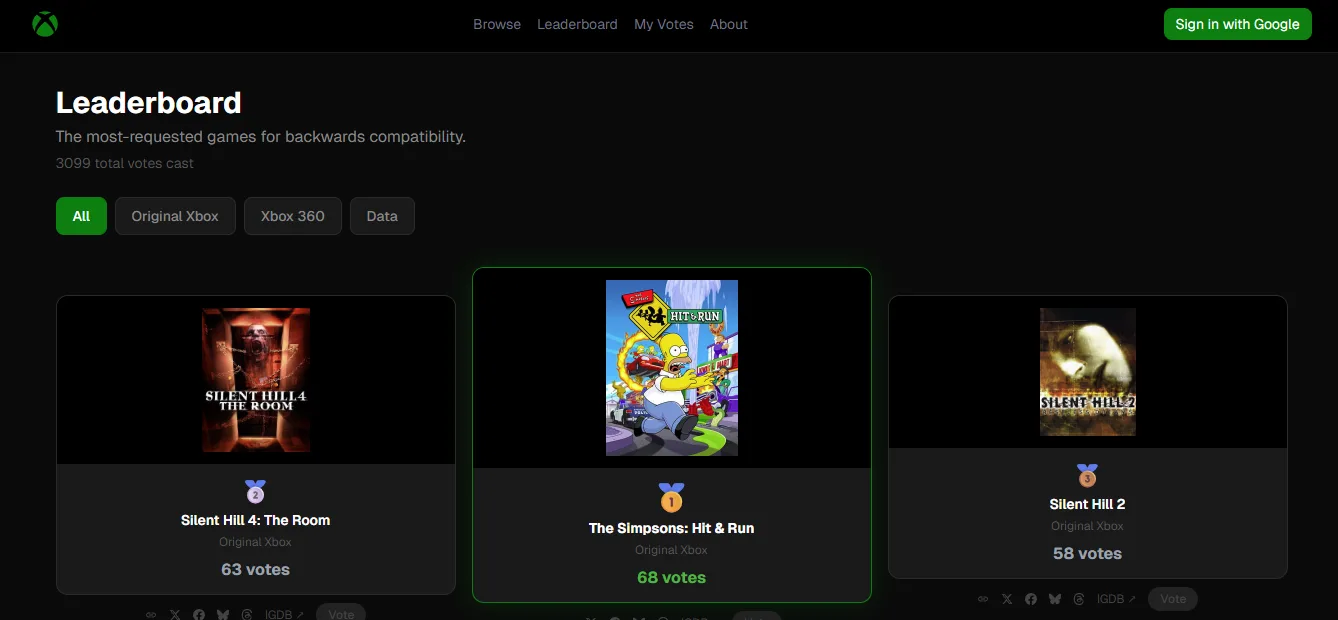This screenshot has width=1338, height=620.
Task: Share The Simpsons: Hit & Run on Facebook
Action: coord(614,618)
